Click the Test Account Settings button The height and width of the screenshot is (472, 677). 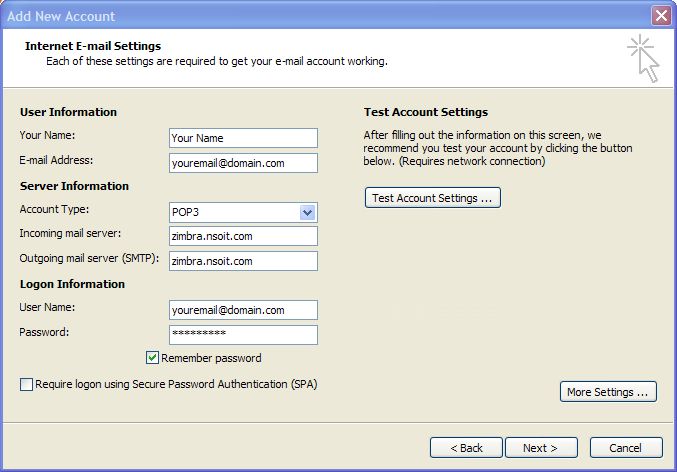coord(433,198)
